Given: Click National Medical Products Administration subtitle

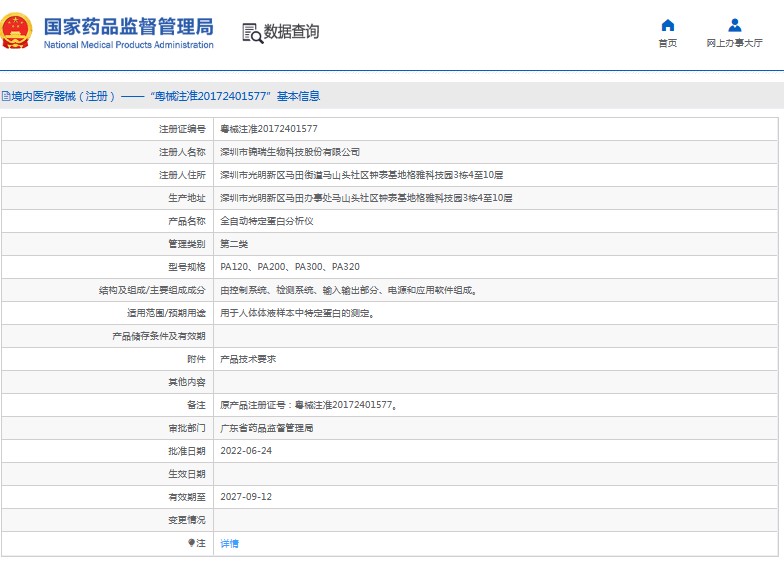Looking at the screenshot, I should point(128,45).
